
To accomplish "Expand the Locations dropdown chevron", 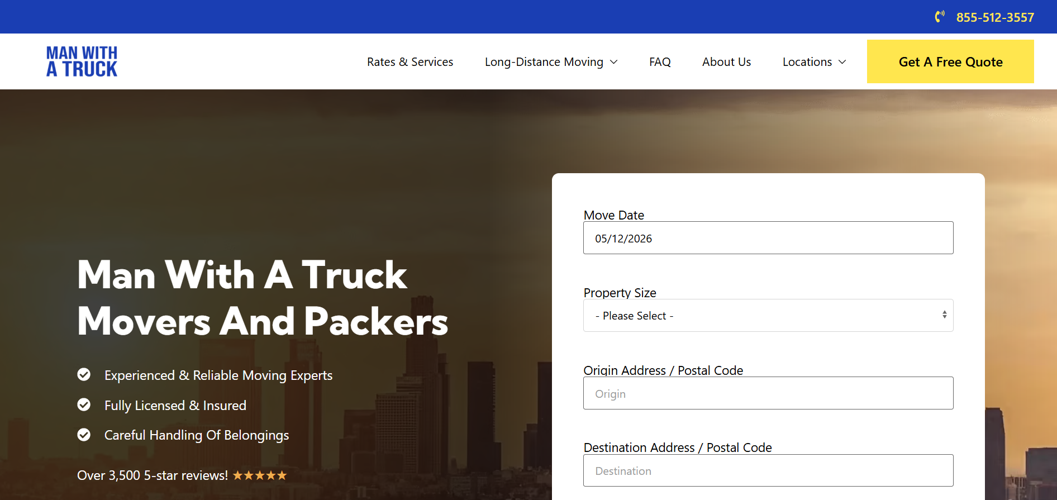I will click(842, 62).
